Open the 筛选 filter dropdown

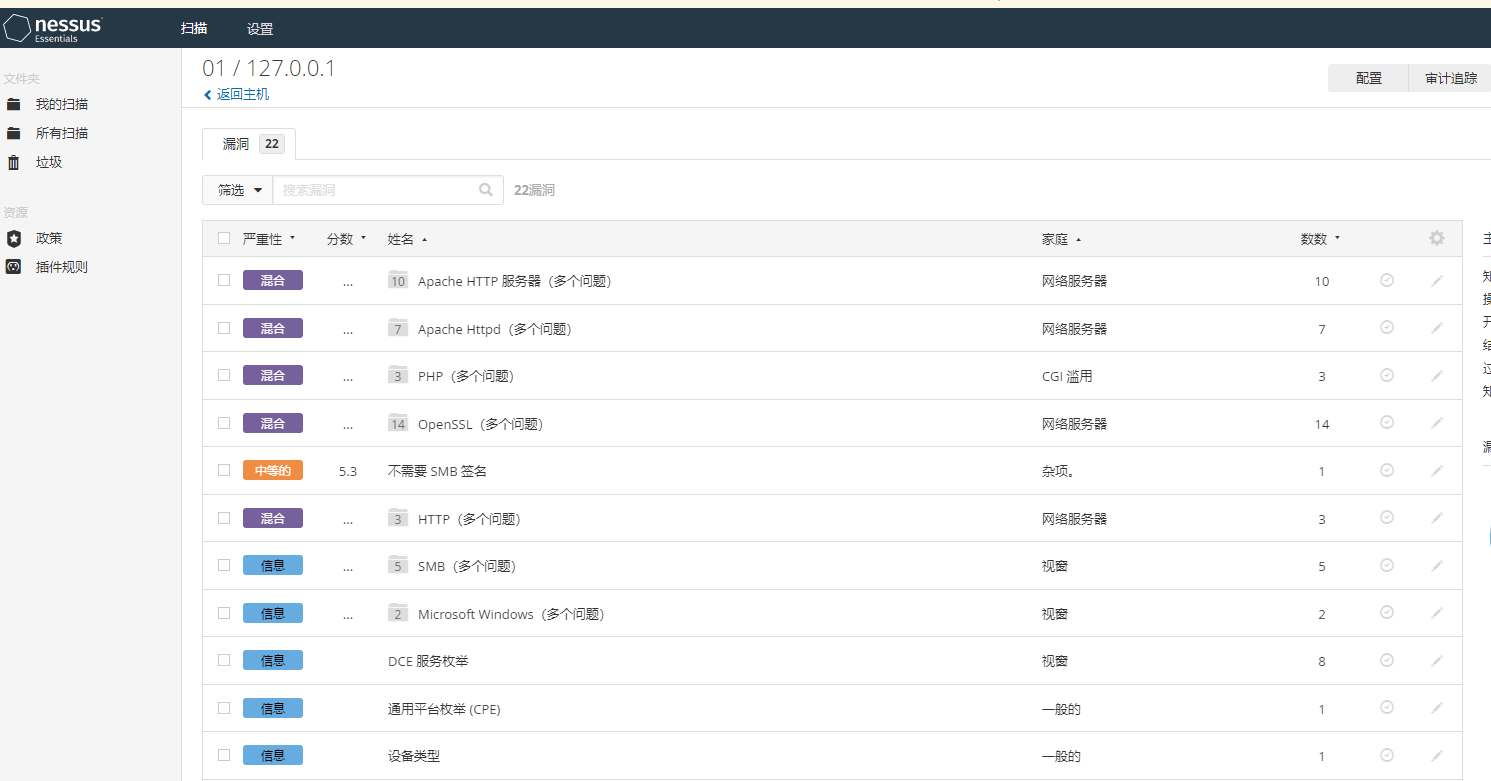(x=238, y=190)
